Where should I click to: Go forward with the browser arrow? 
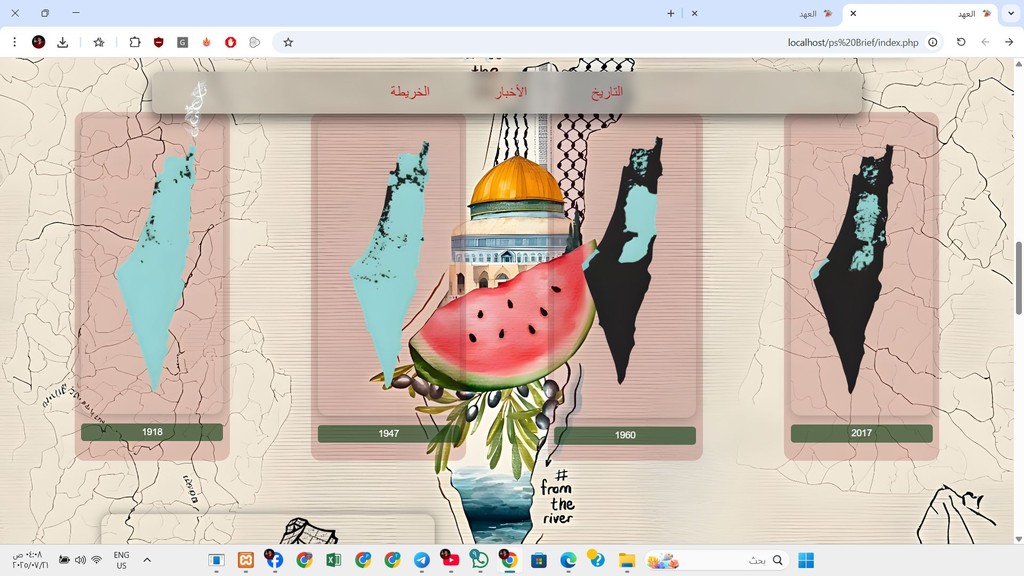(x=1009, y=42)
